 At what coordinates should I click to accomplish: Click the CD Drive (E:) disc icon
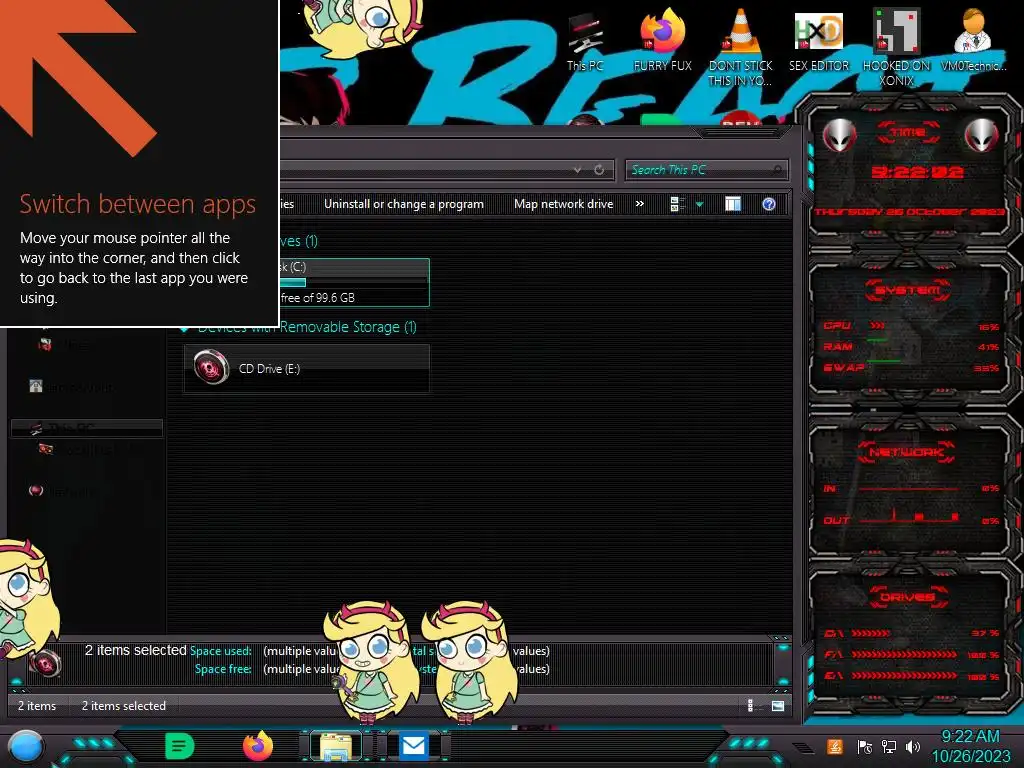[x=211, y=366]
